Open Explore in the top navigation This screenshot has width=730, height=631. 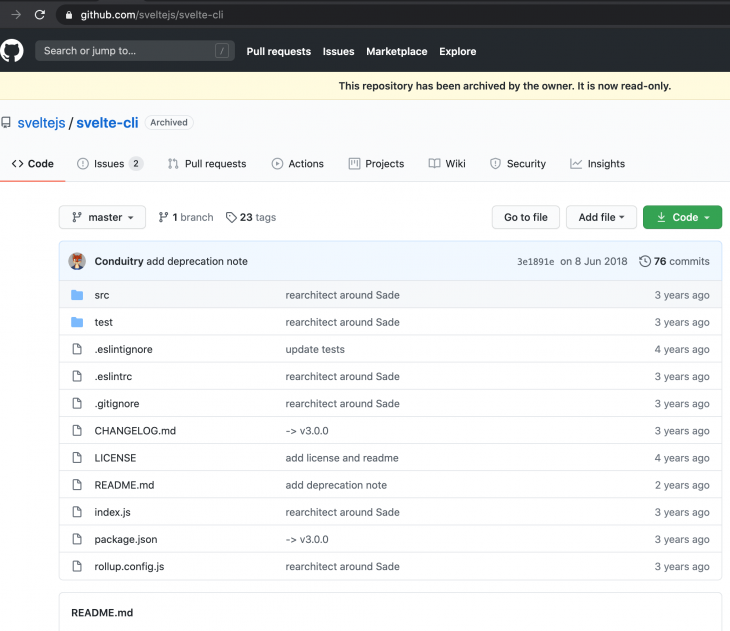[458, 51]
